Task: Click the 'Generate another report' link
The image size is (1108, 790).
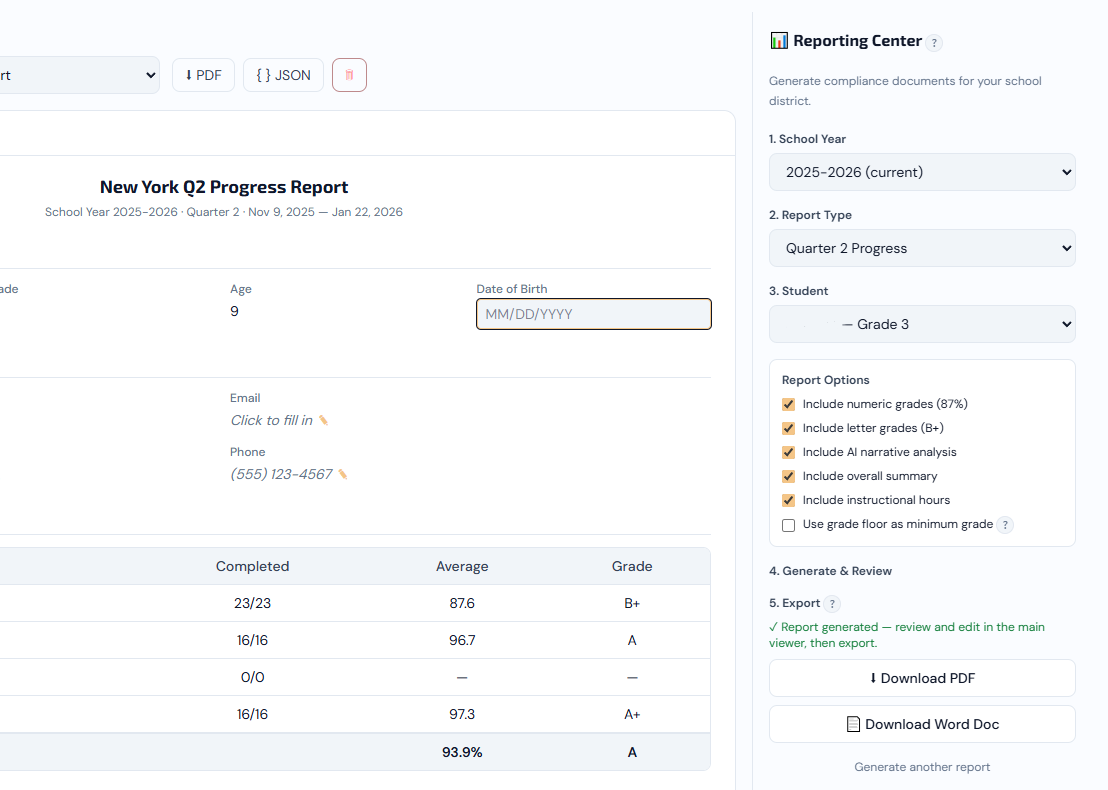Action: tap(921, 766)
